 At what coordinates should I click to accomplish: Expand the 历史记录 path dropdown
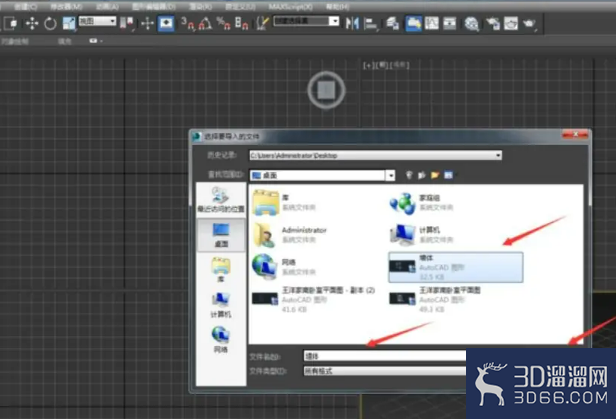click(498, 156)
